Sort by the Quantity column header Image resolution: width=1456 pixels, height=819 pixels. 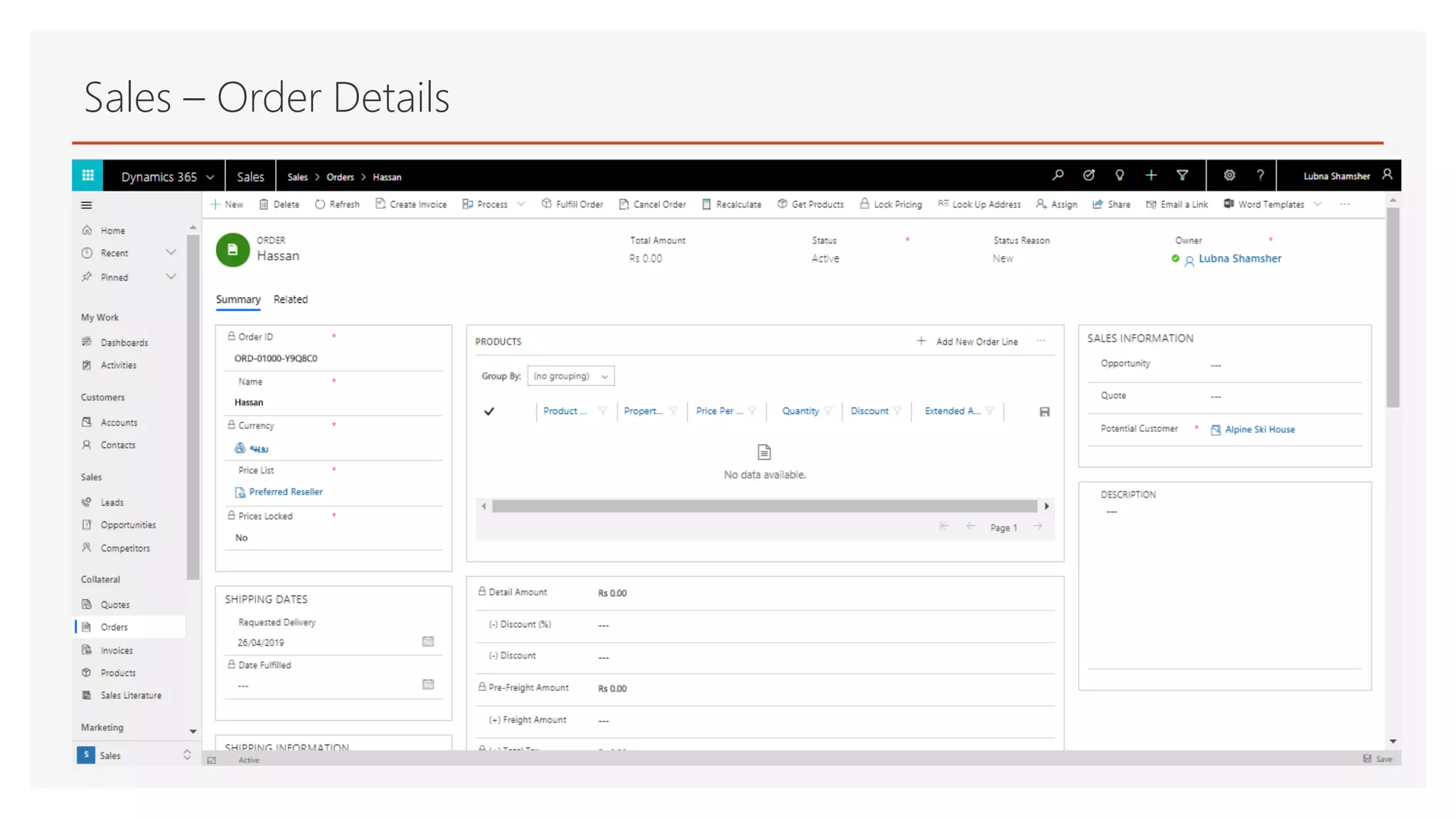coord(800,411)
